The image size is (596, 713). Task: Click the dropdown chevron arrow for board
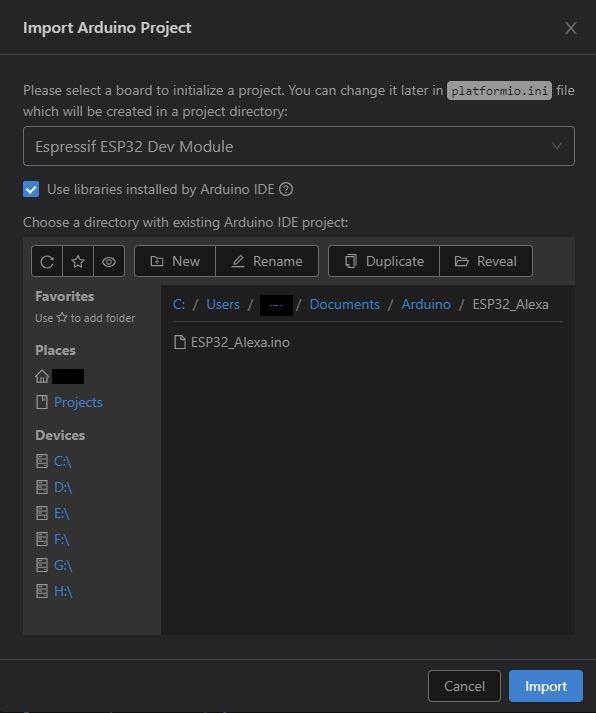click(x=556, y=146)
